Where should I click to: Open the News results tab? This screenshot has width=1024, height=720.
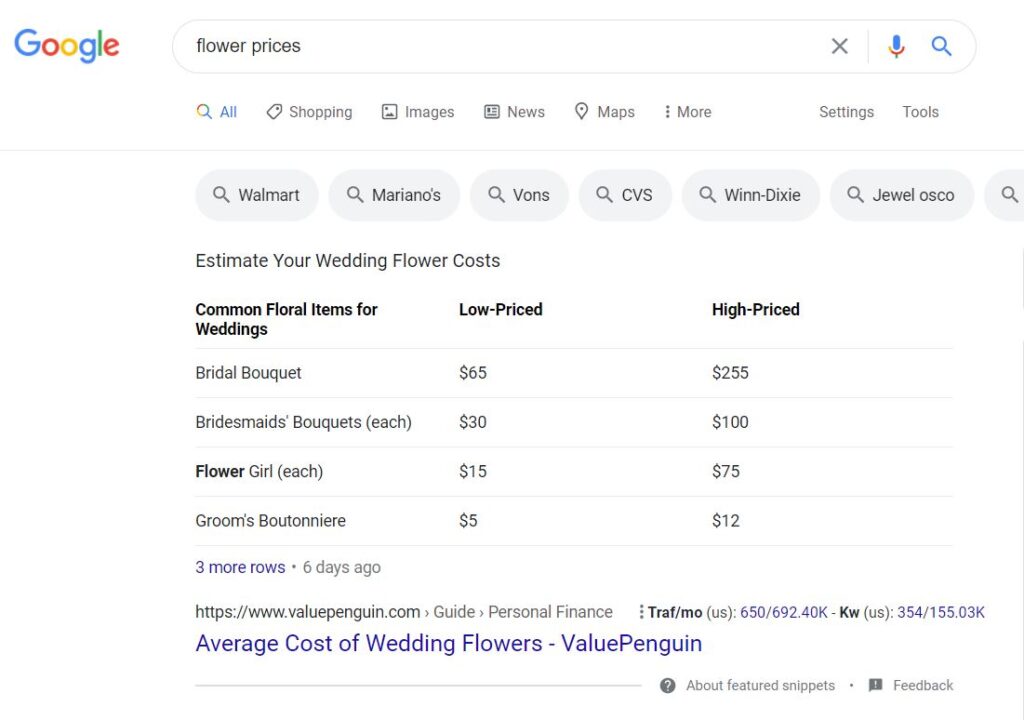pos(514,112)
